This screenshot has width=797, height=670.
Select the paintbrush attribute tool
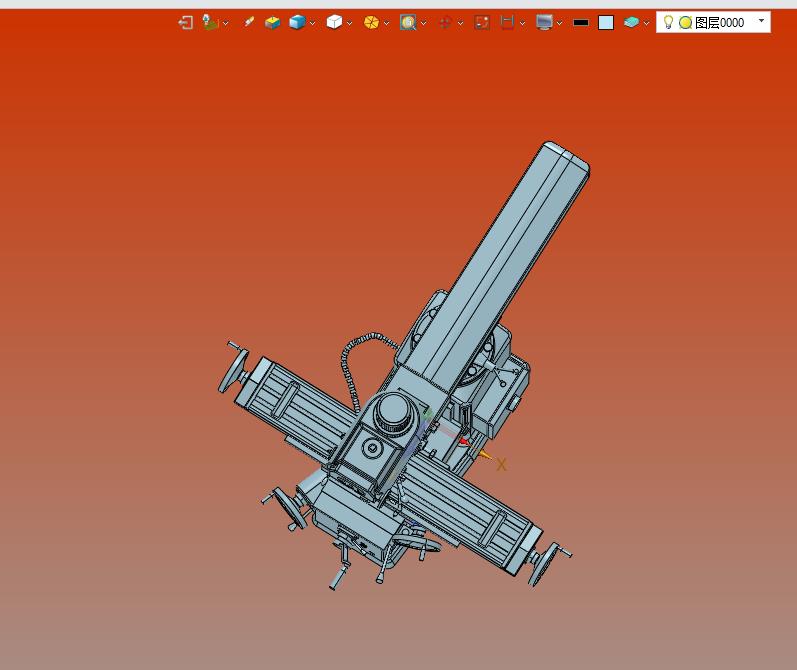tap(248, 22)
